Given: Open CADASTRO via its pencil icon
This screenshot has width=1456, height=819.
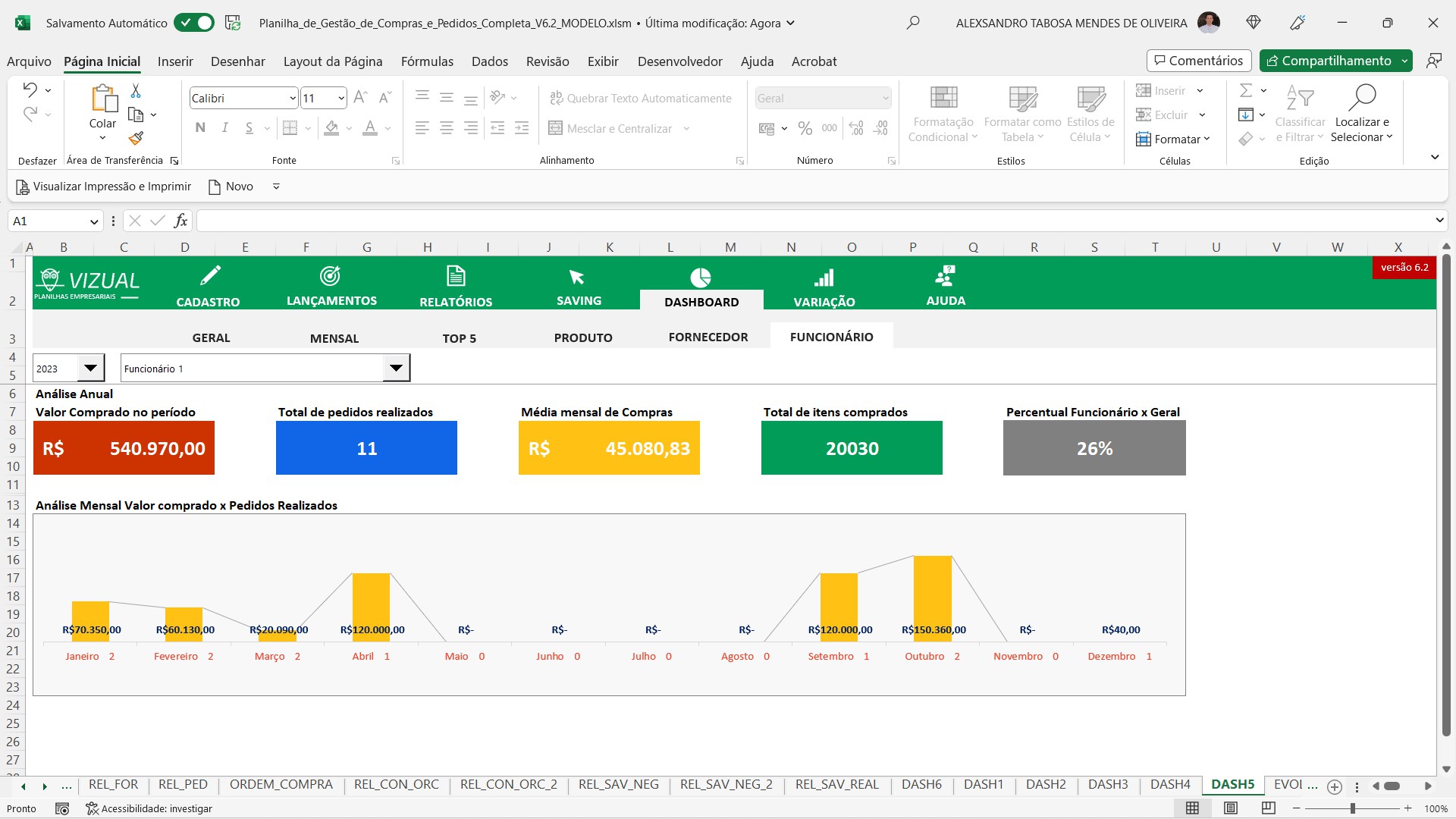Looking at the screenshot, I should pyautogui.click(x=209, y=276).
